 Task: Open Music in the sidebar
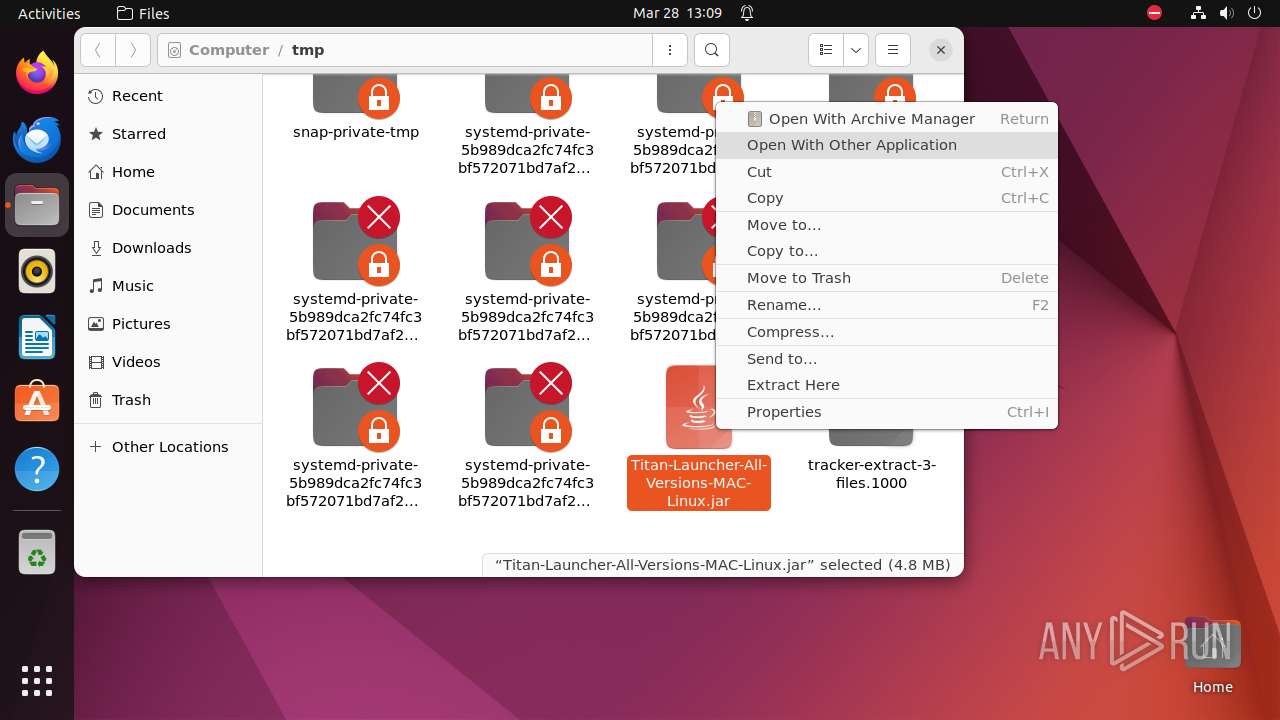(168, 286)
